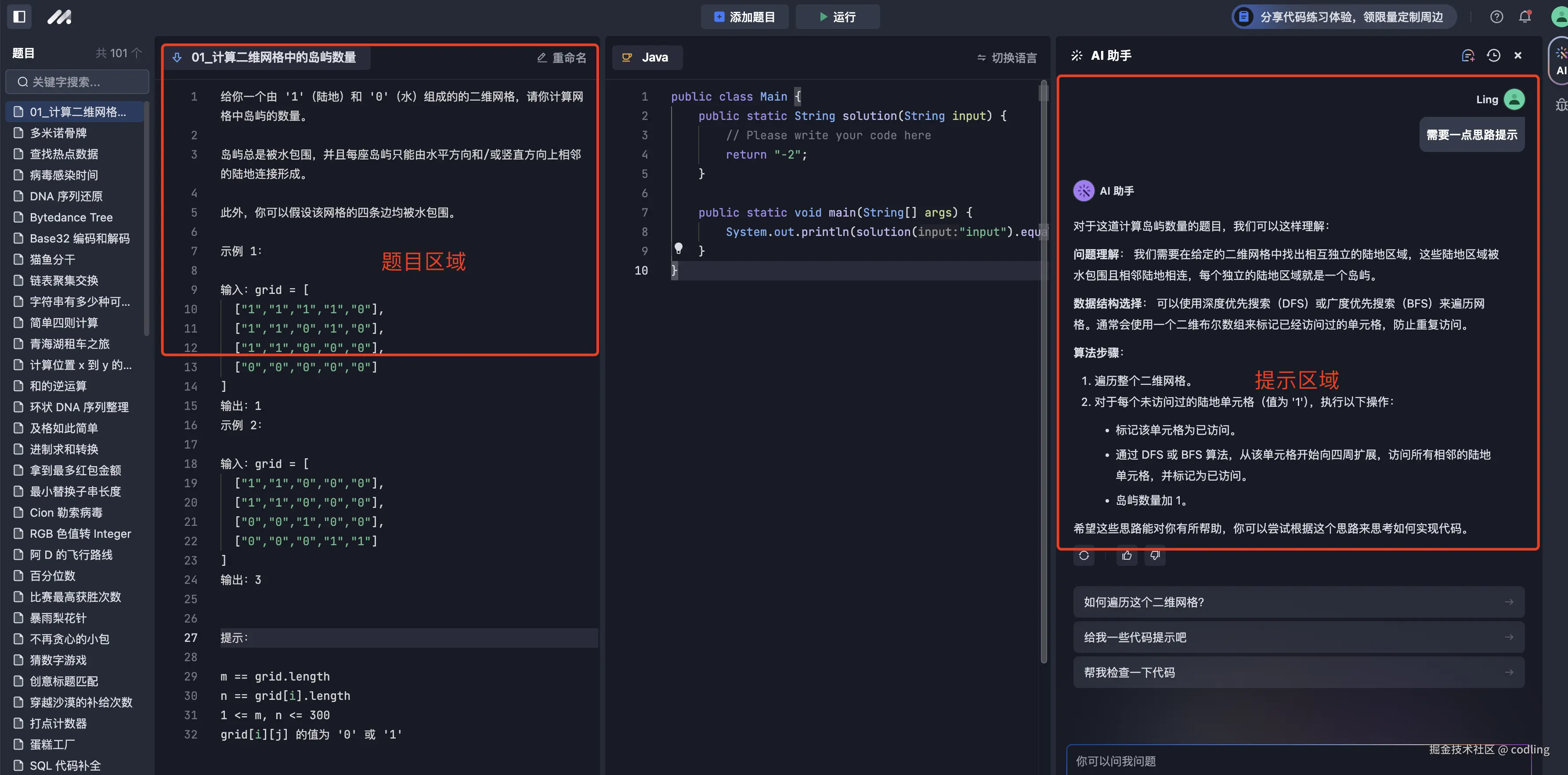The height and width of the screenshot is (775, 1568).
Task: Thumbs down the AI response
Action: 1155,555
